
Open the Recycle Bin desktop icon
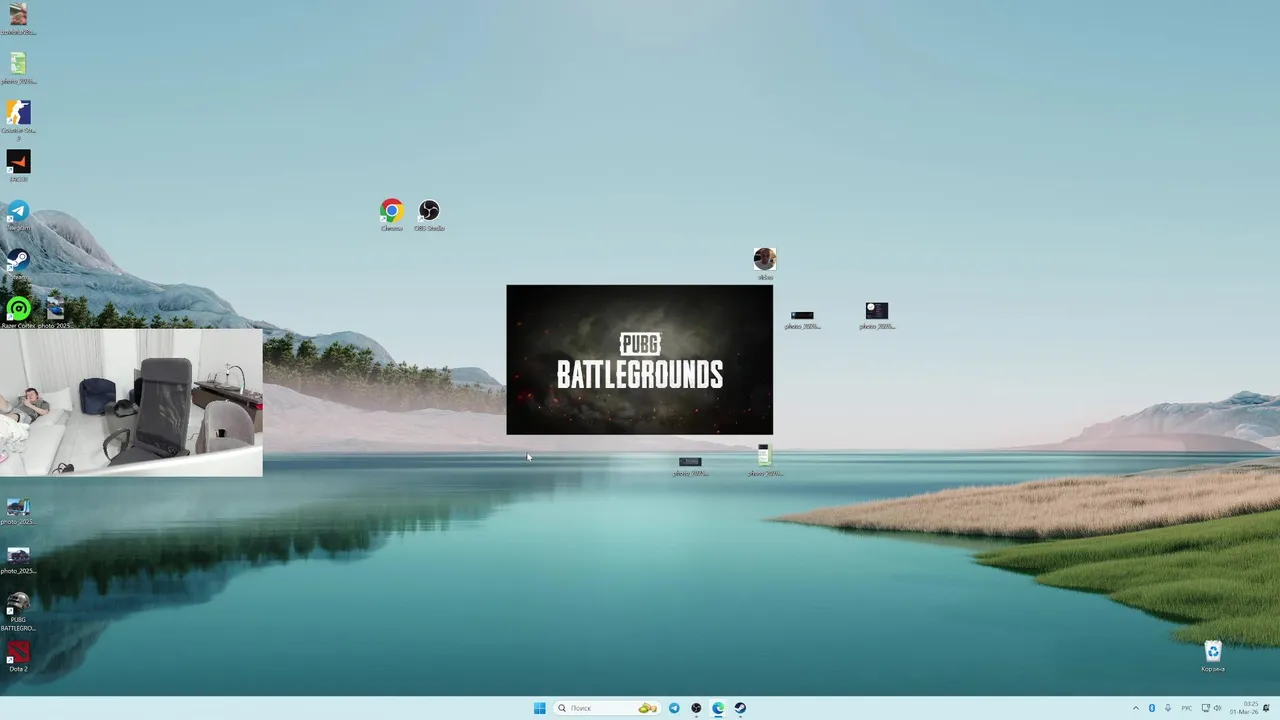[1212, 656]
